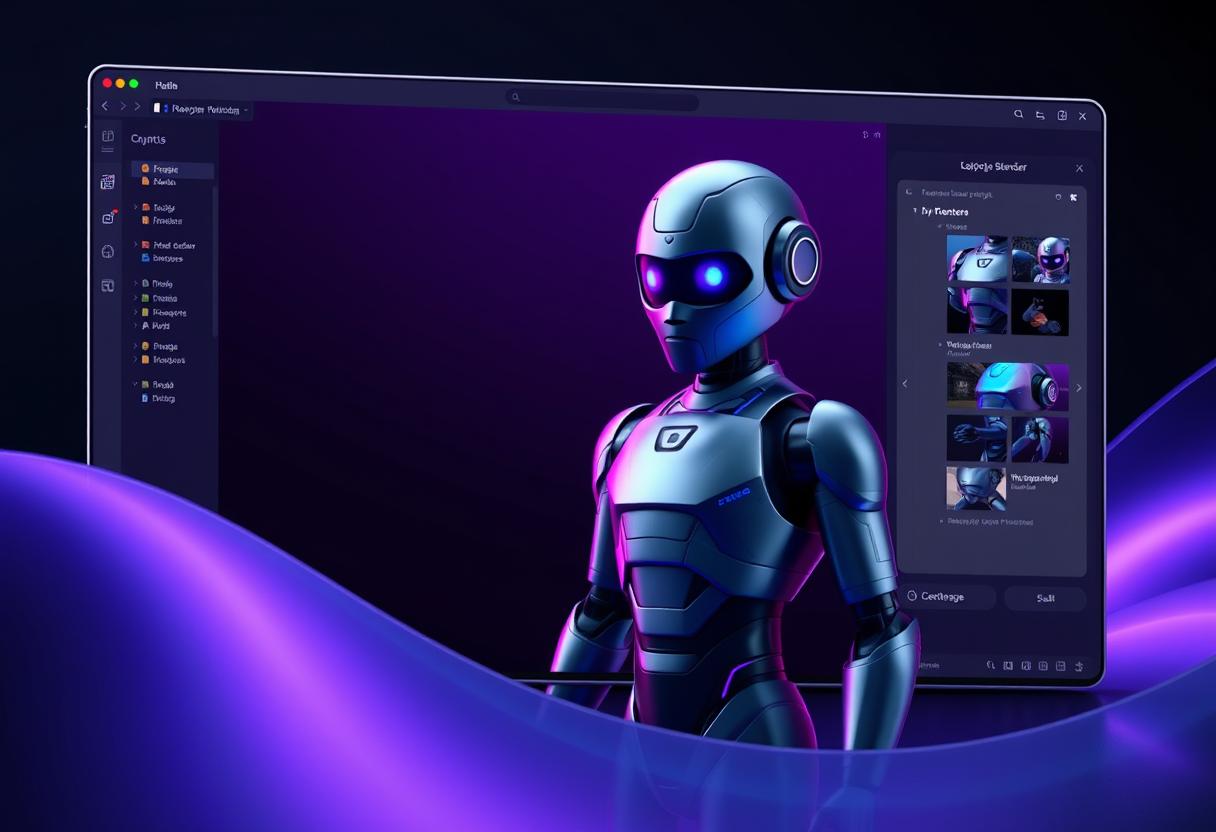Image resolution: width=1216 pixels, height=832 pixels.
Task: Click the back arrow in the top navigation bar
Action: pyautogui.click(x=105, y=106)
